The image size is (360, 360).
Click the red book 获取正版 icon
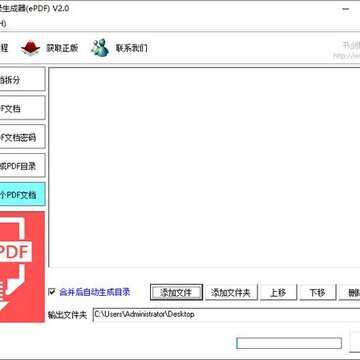31,48
